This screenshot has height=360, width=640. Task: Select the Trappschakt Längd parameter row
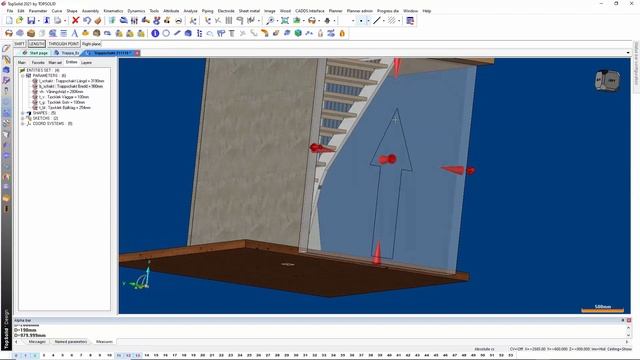pos(69,81)
